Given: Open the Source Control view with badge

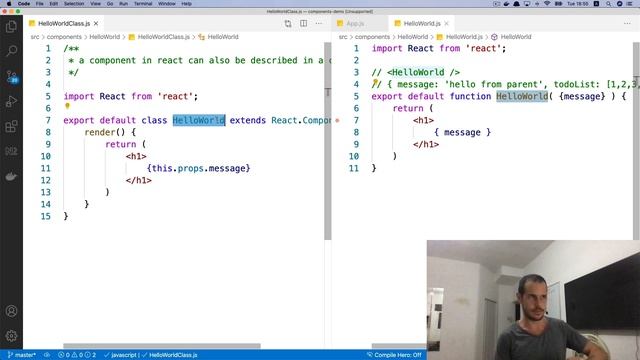Looking at the screenshot, I should tap(11, 76).
